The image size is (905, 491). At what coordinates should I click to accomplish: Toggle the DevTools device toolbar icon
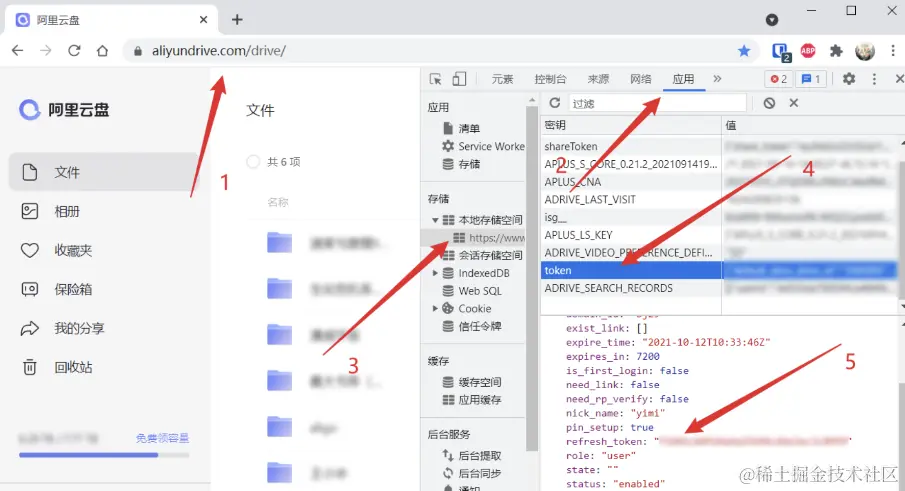pos(459,79)
